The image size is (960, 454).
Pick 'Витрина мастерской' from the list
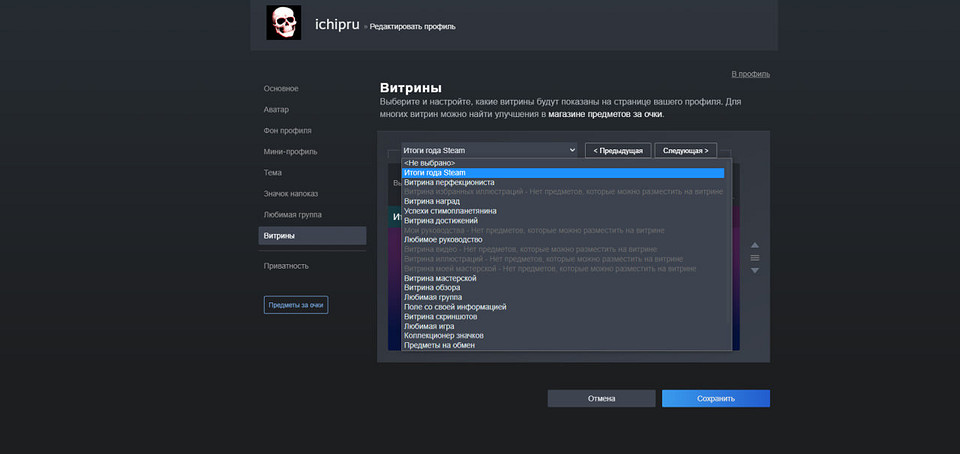click(x=563, y=278)
